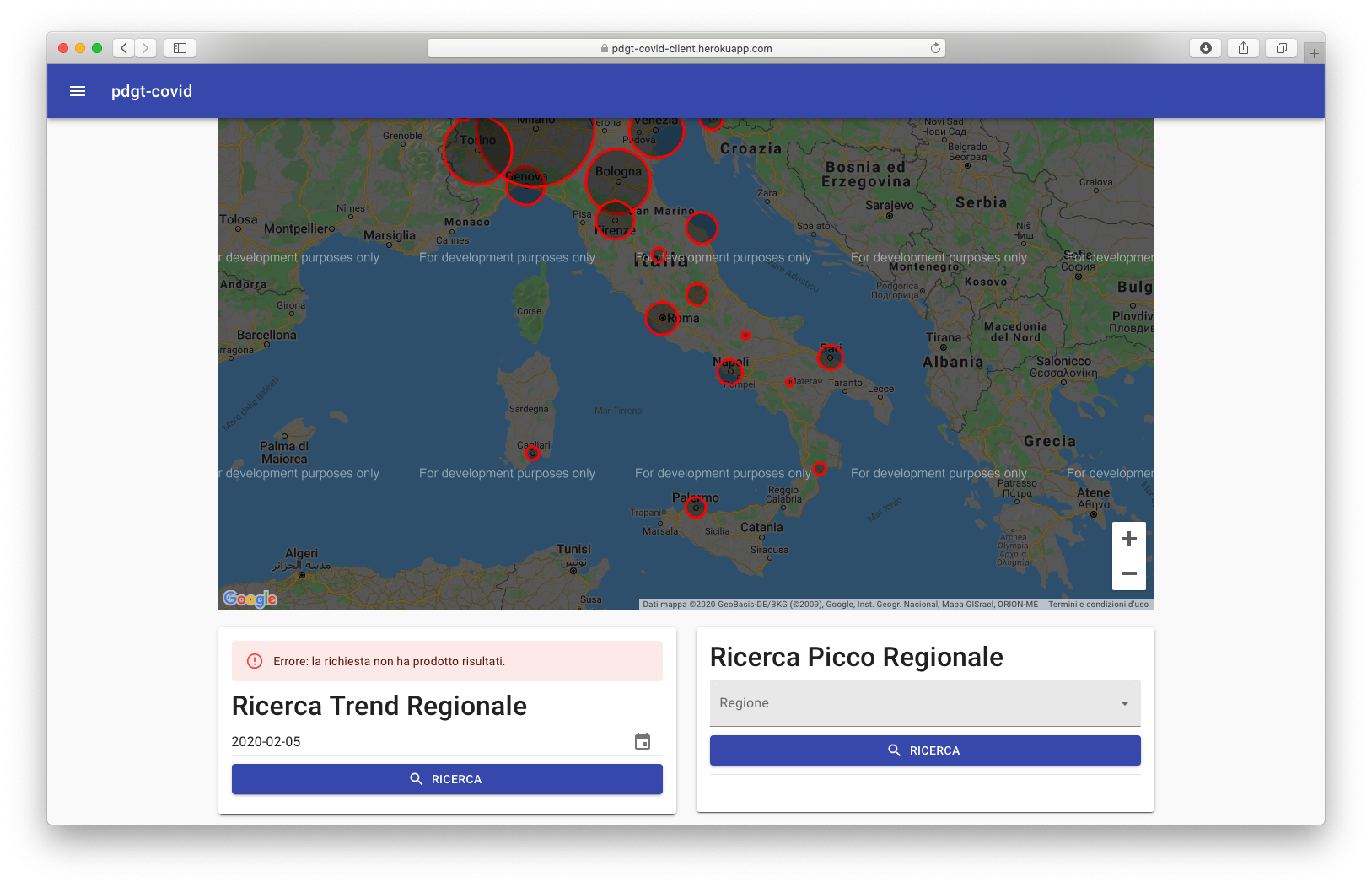Click RICERCA under Ricerca Trend Regionale

pos(447,779)
